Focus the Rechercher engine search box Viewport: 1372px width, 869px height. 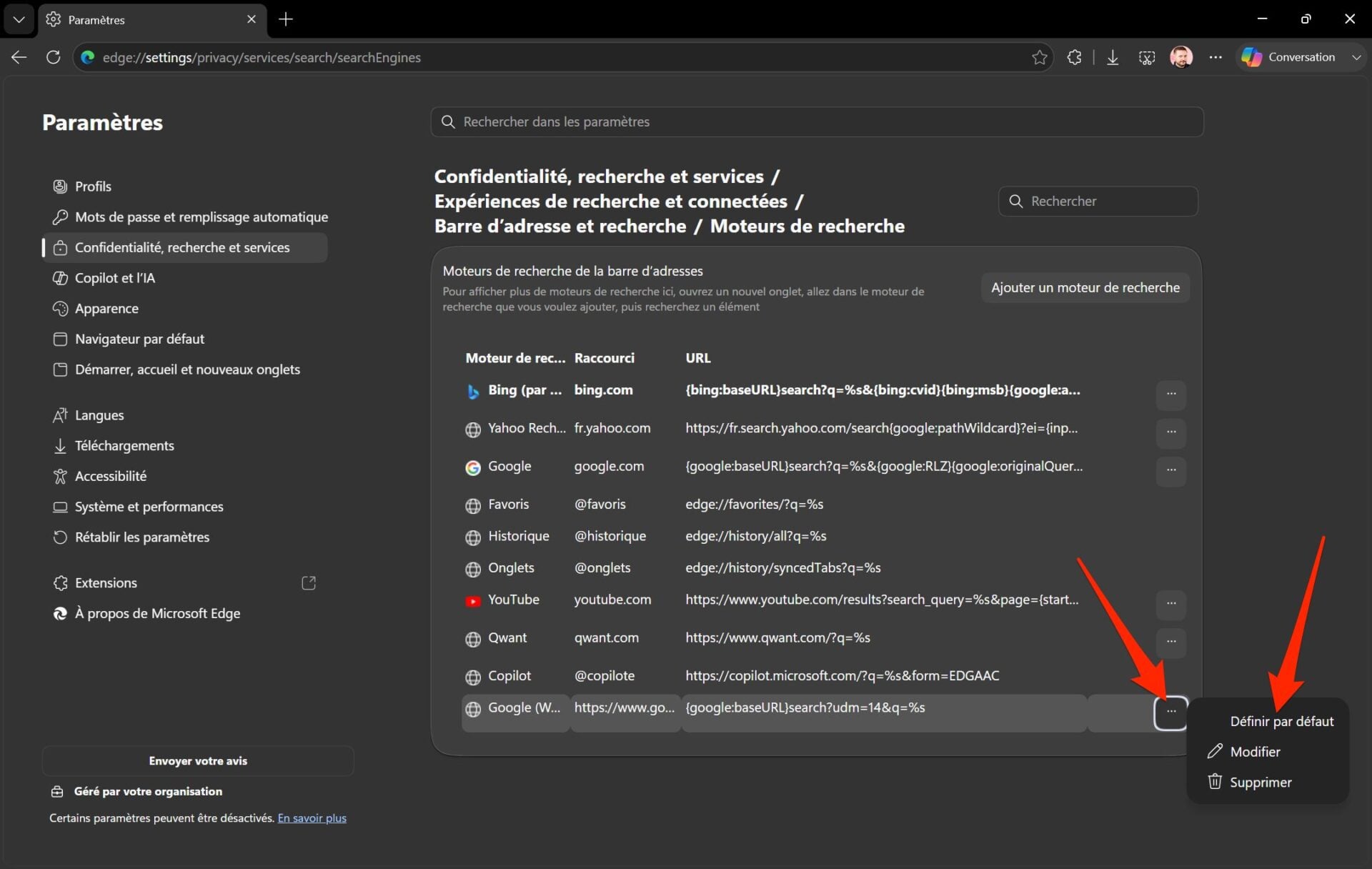click(1098, 201)
